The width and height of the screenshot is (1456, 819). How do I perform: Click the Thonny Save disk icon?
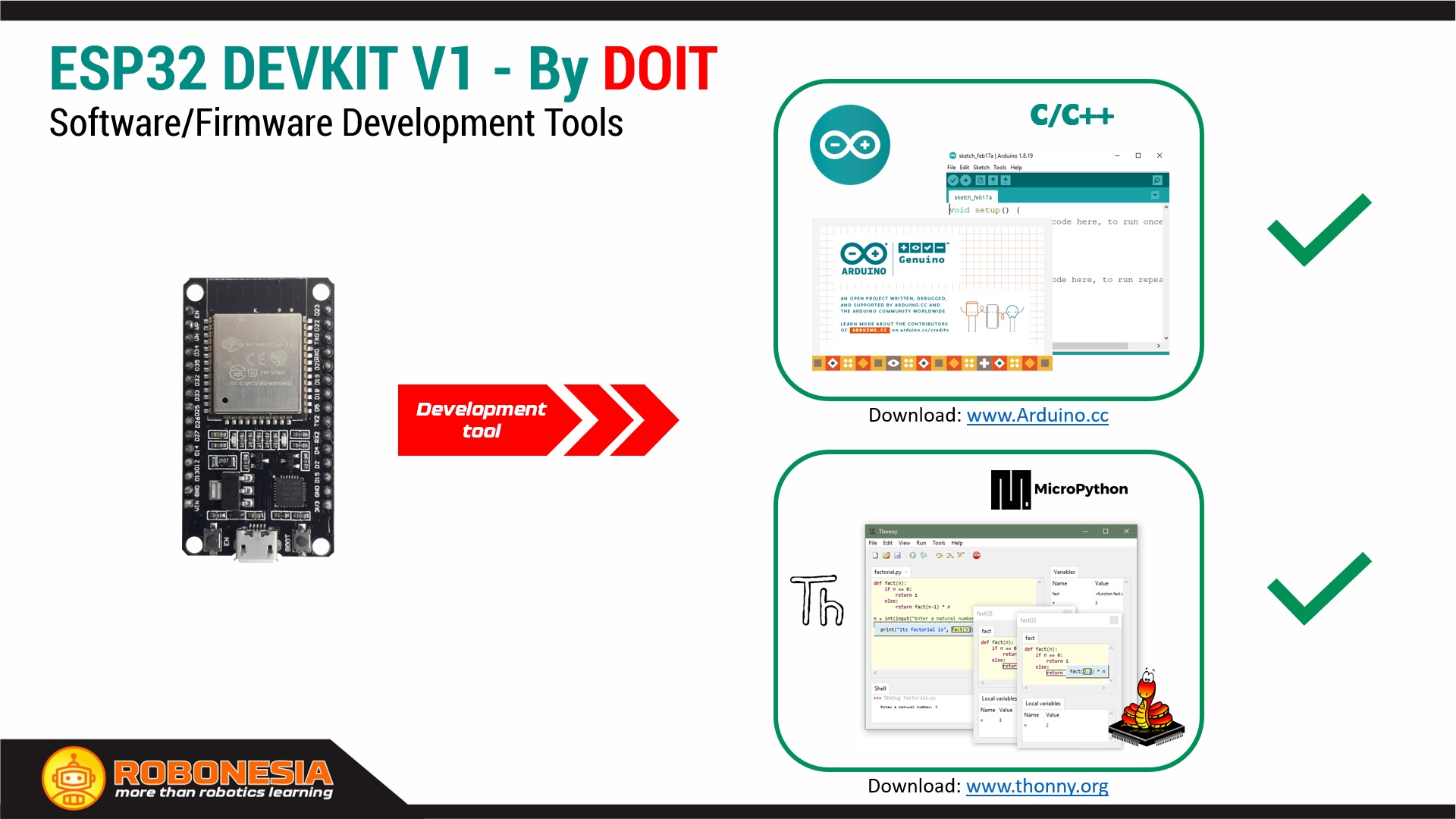[897, 555]
